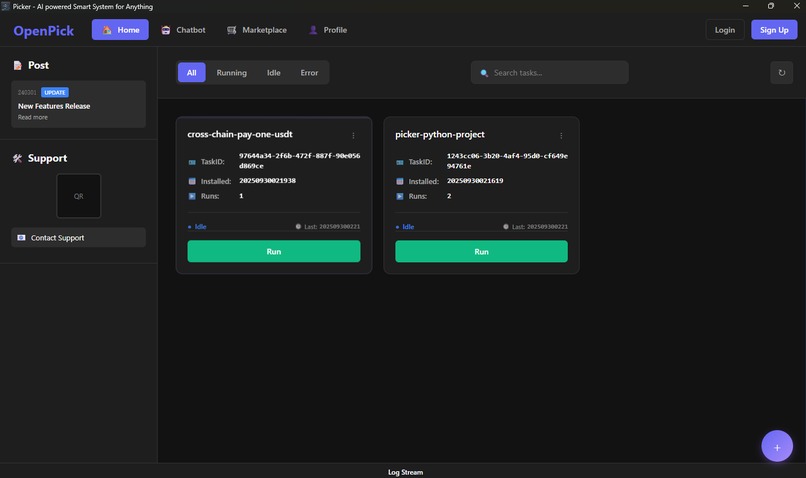Click the picker-python-project title
806x478 pixels.
[439, 134]
